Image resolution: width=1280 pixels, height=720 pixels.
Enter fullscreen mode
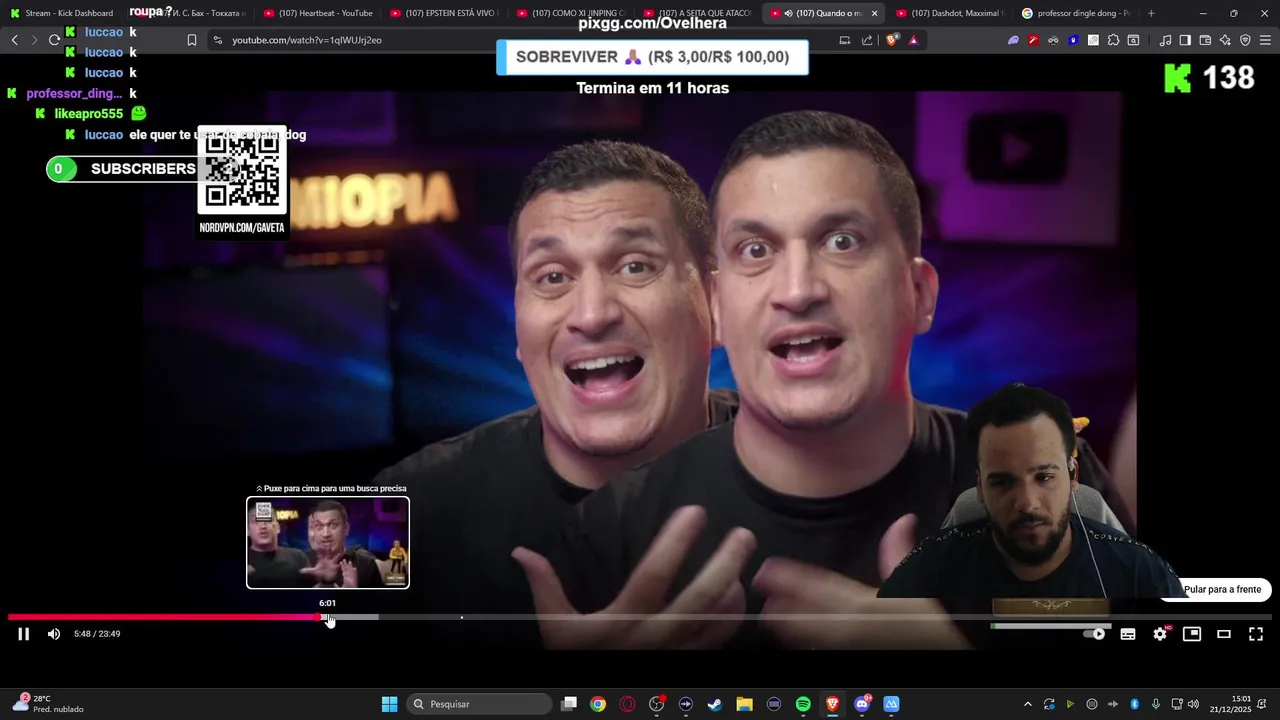pos(1256,634)
